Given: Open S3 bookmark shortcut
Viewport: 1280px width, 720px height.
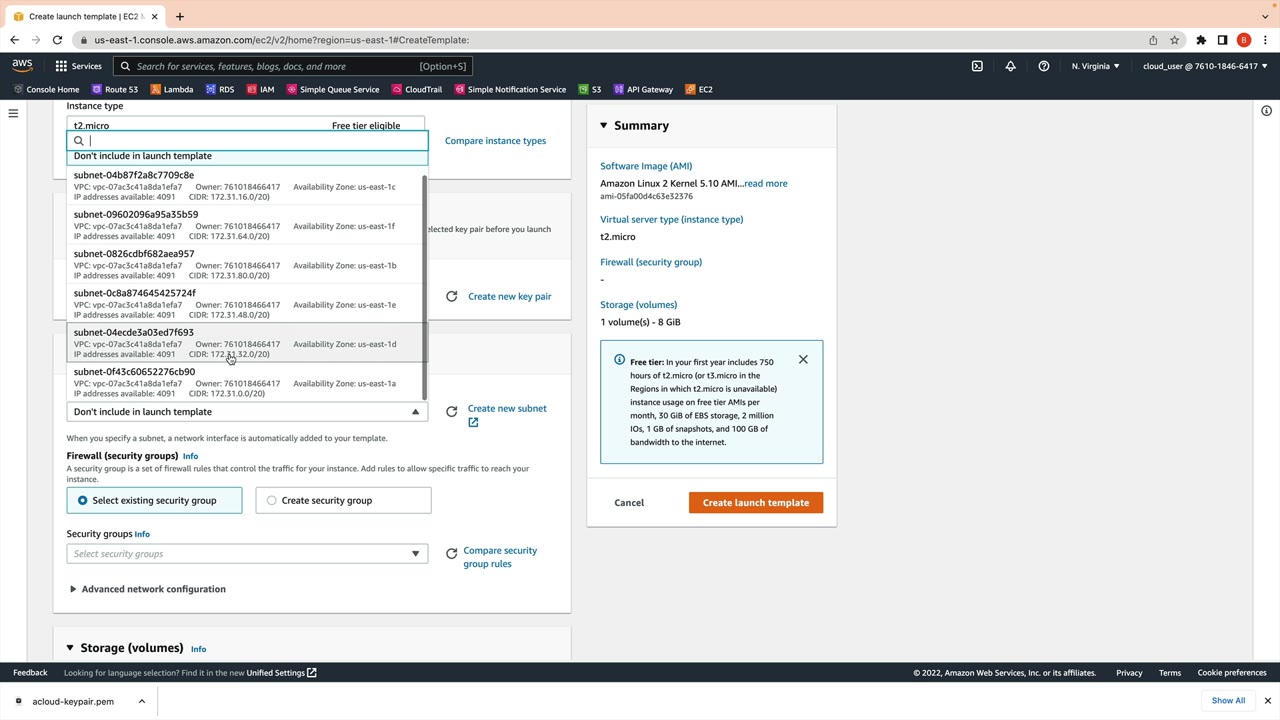Looking at the screenshot, I should pos(590,89).
